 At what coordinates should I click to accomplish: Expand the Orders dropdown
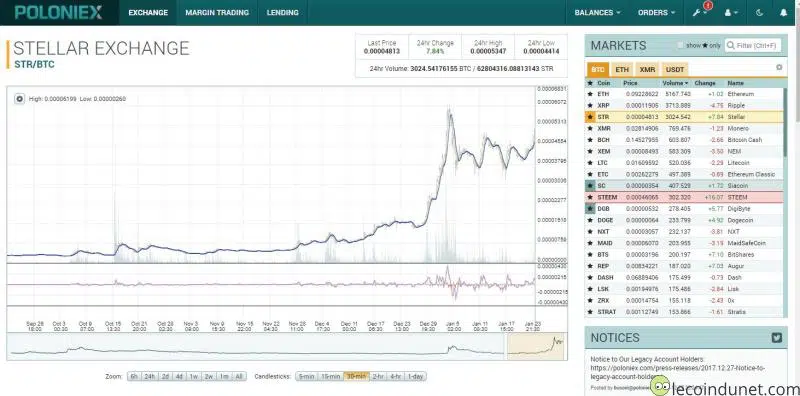pos(656,13)
